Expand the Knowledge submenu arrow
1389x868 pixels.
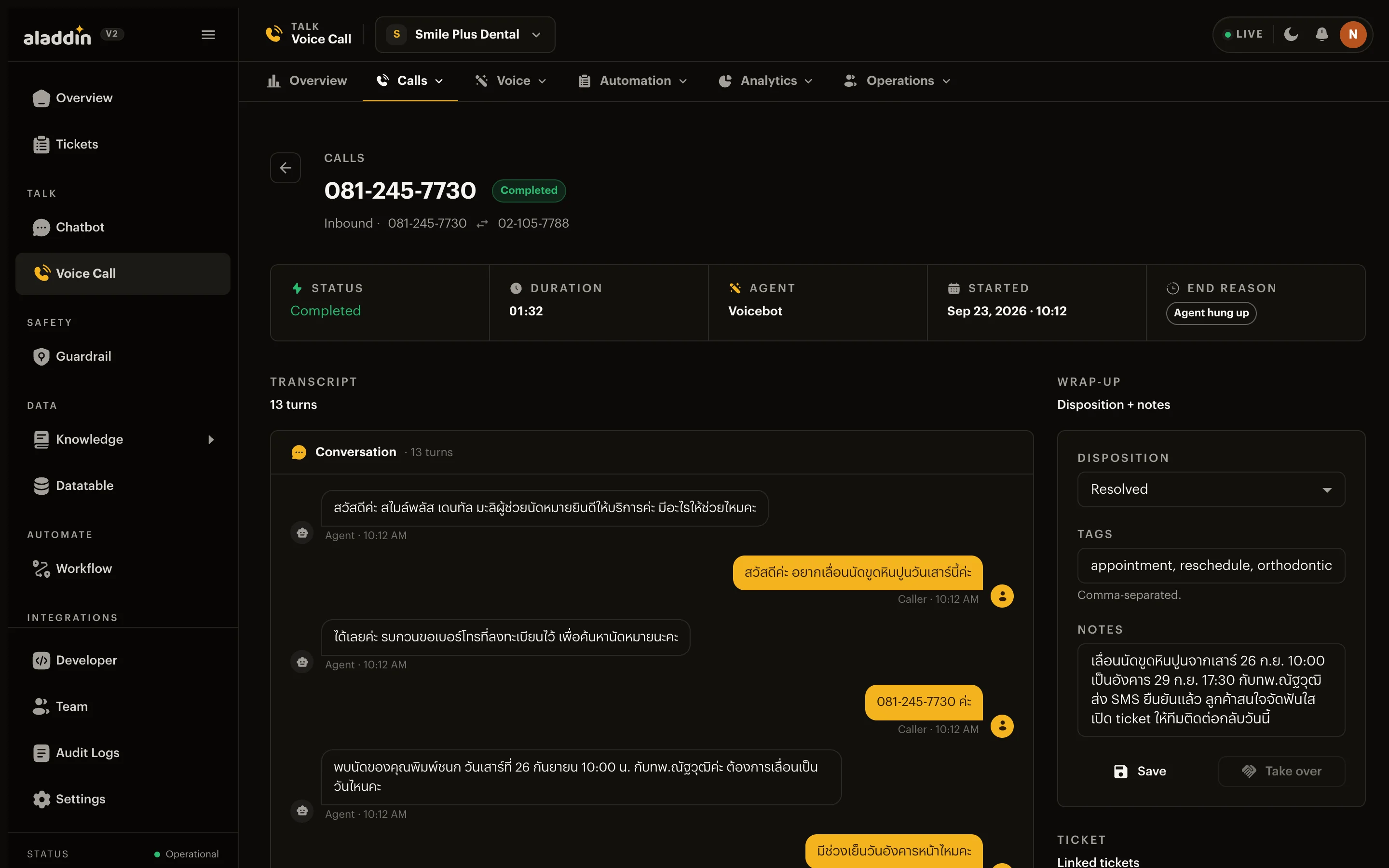coord(211,440)
